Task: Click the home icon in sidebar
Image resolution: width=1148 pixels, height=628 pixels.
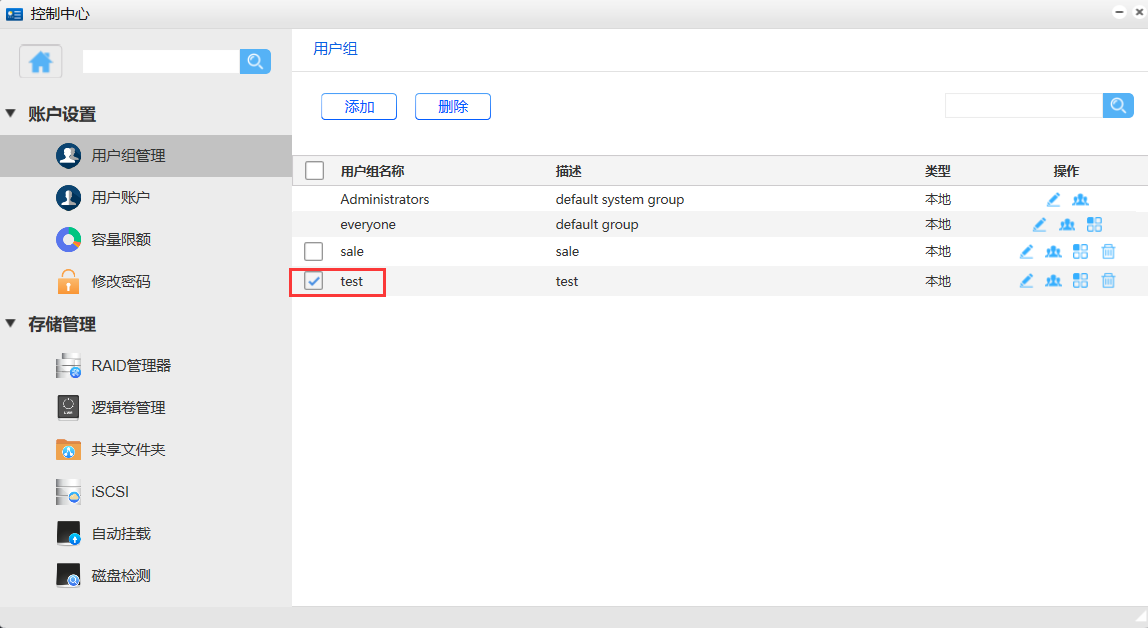Action: pyautogui.click(x=41, y=62)
